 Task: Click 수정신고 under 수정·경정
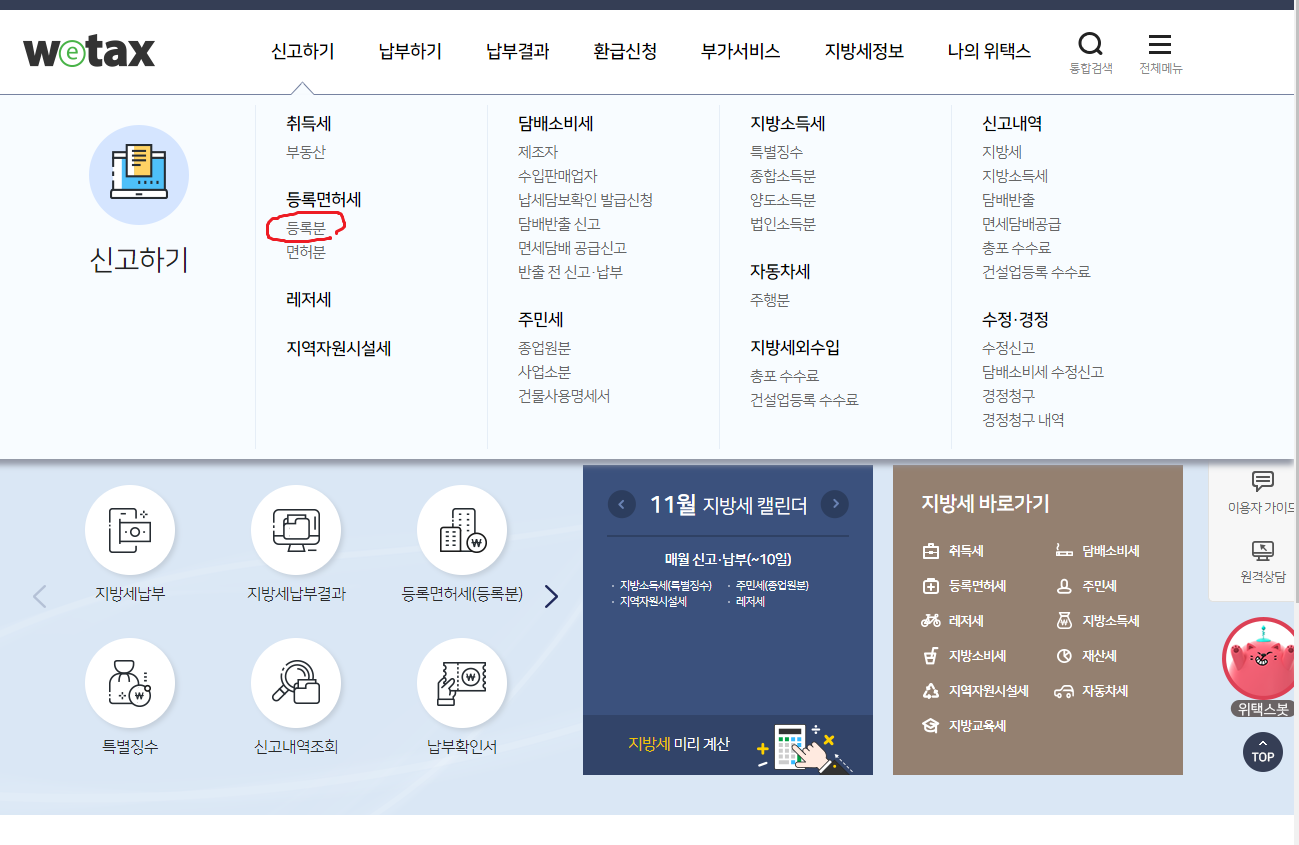click(1009, 348)
